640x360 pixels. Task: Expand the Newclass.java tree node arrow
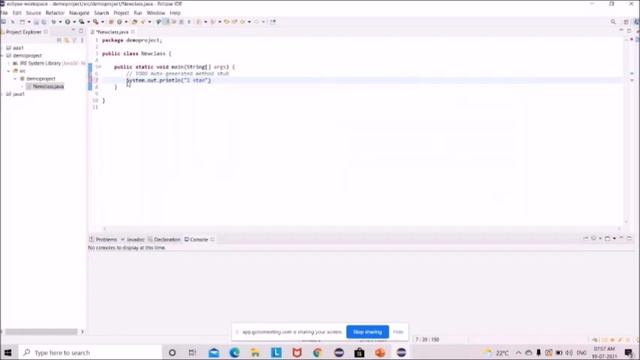[22, 87]
